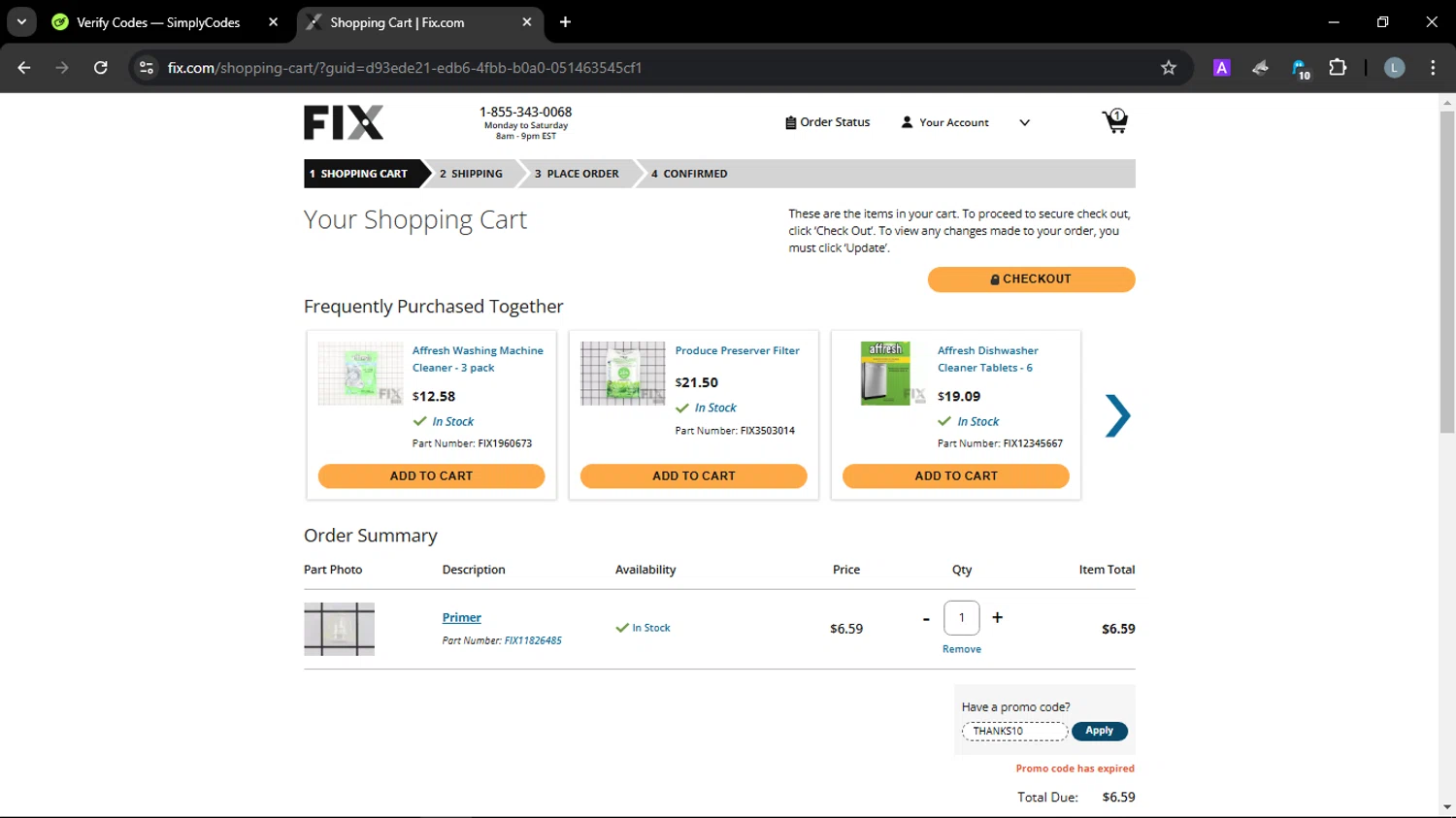This screenshot has height=818, width=1456.
Task: Open Chrome three-dot menu
Action: (1433, 68)
